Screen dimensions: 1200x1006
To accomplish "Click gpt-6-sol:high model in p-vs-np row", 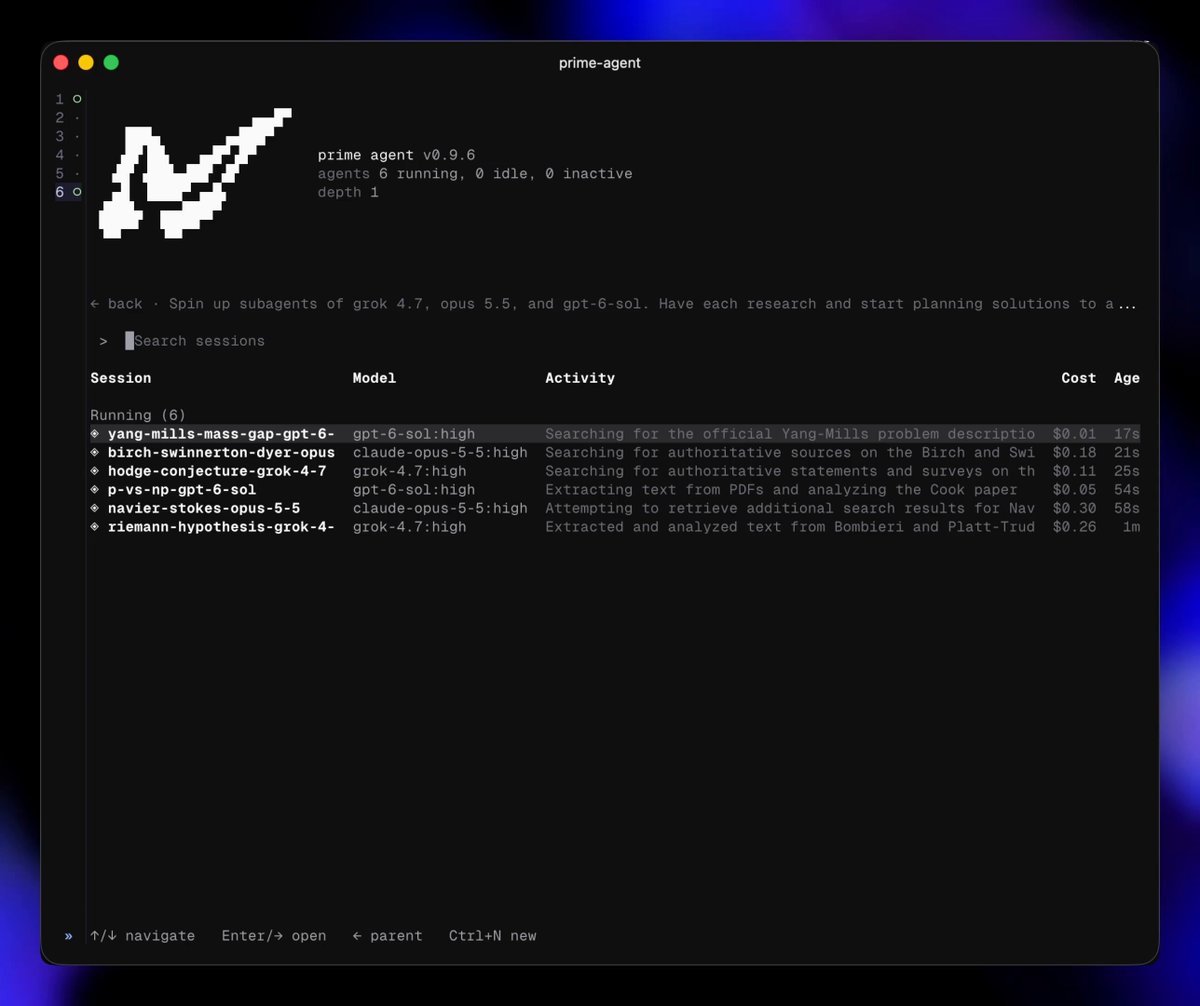I will tap(414, 490).
